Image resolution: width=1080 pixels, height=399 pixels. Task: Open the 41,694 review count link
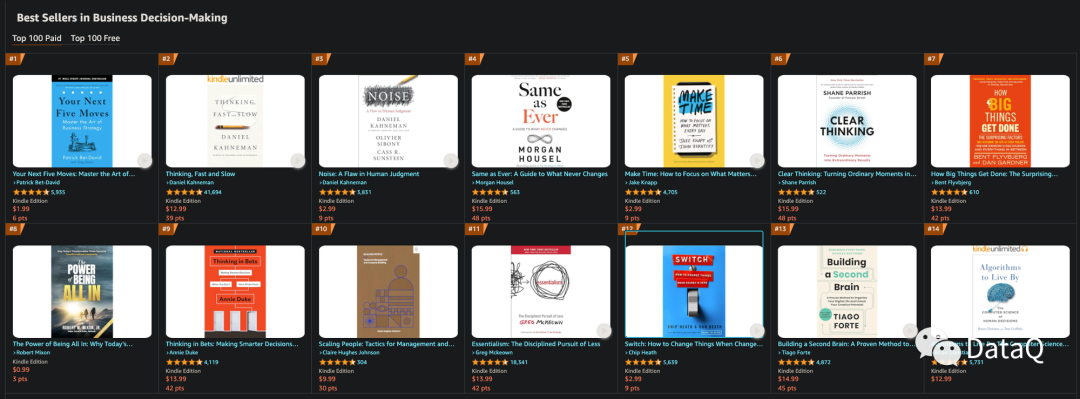pos(213,192)
